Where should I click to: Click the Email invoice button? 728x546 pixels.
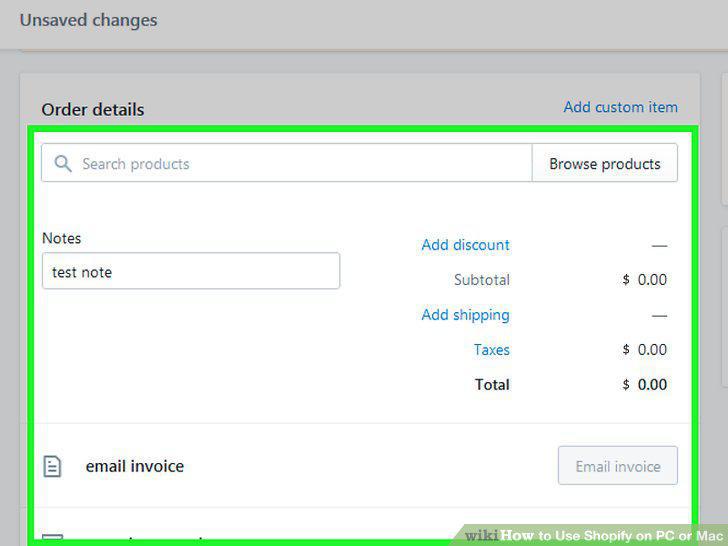pyautogui.click(x=618, y=466)
